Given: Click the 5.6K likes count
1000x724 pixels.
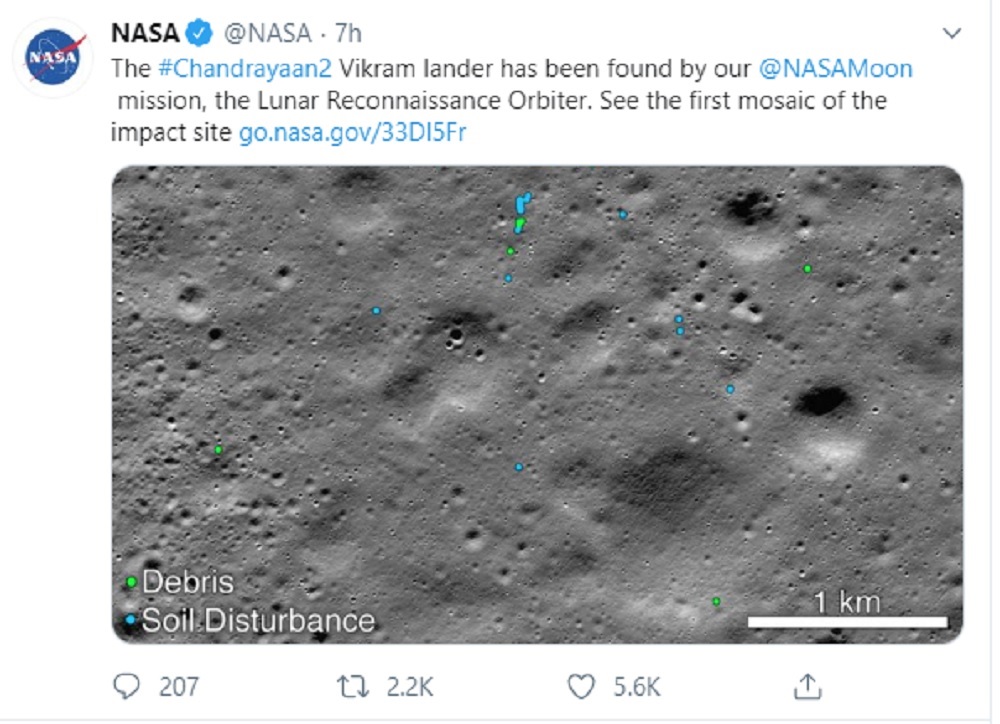Looking at the screenshot, I should pyautogui.click(x=636, y=687).
